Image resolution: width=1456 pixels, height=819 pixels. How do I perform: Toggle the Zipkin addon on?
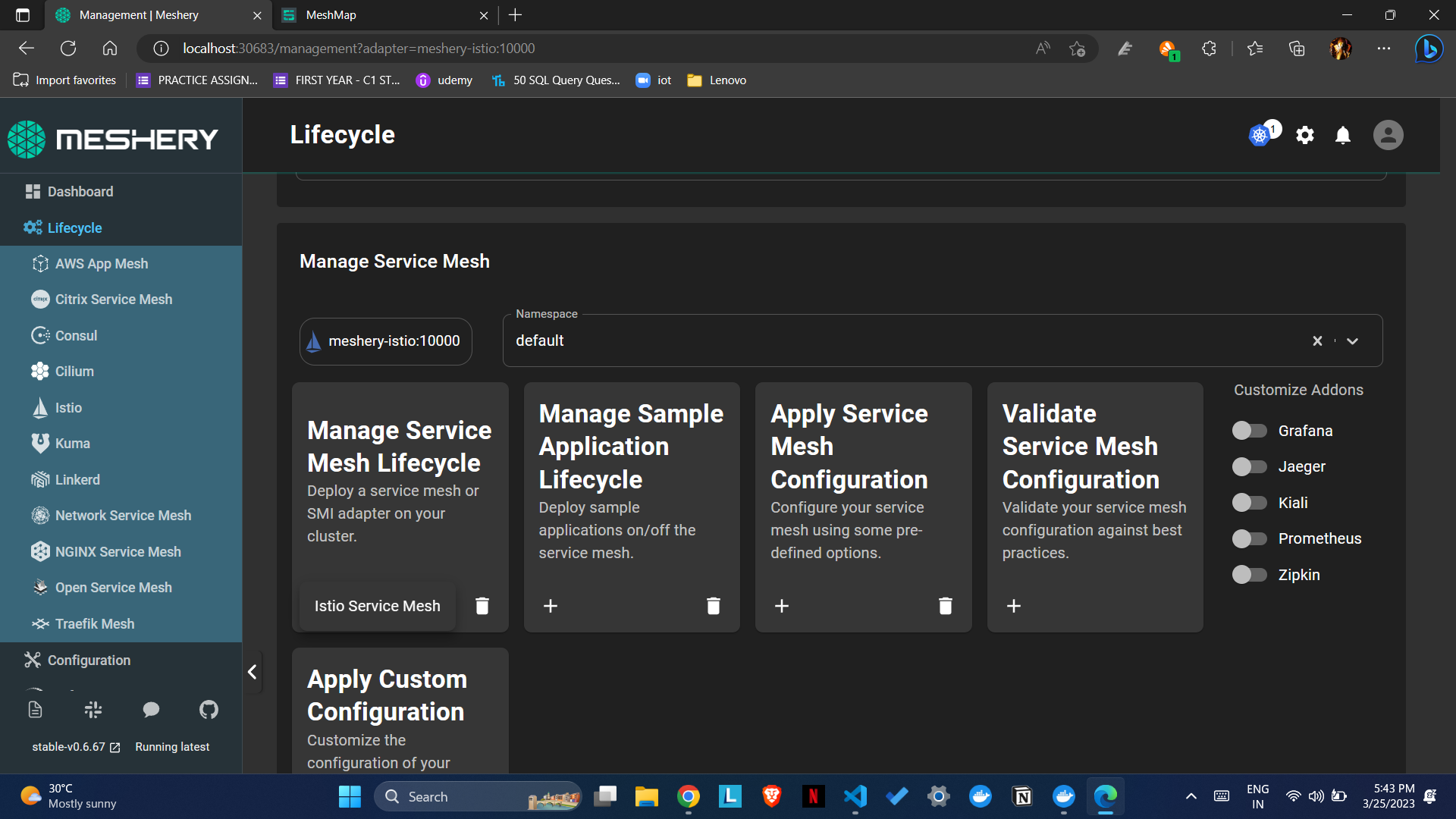click(x=1248, y=575)
